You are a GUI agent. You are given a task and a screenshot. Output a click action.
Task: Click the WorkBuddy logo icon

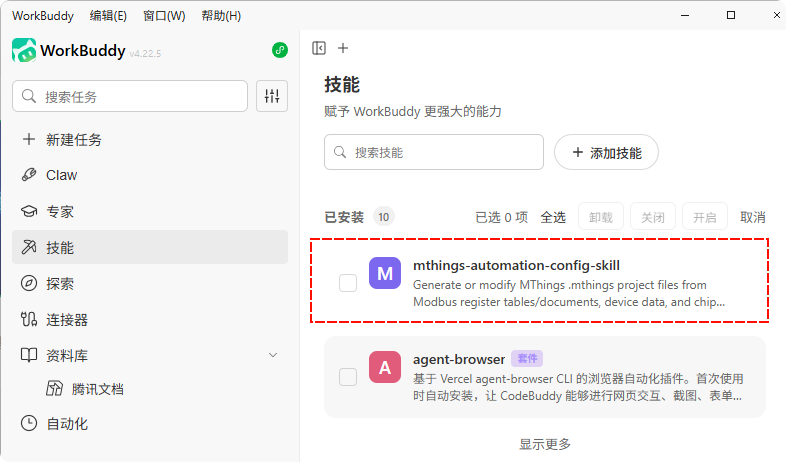pyautogui.click(x=24, y=50)
